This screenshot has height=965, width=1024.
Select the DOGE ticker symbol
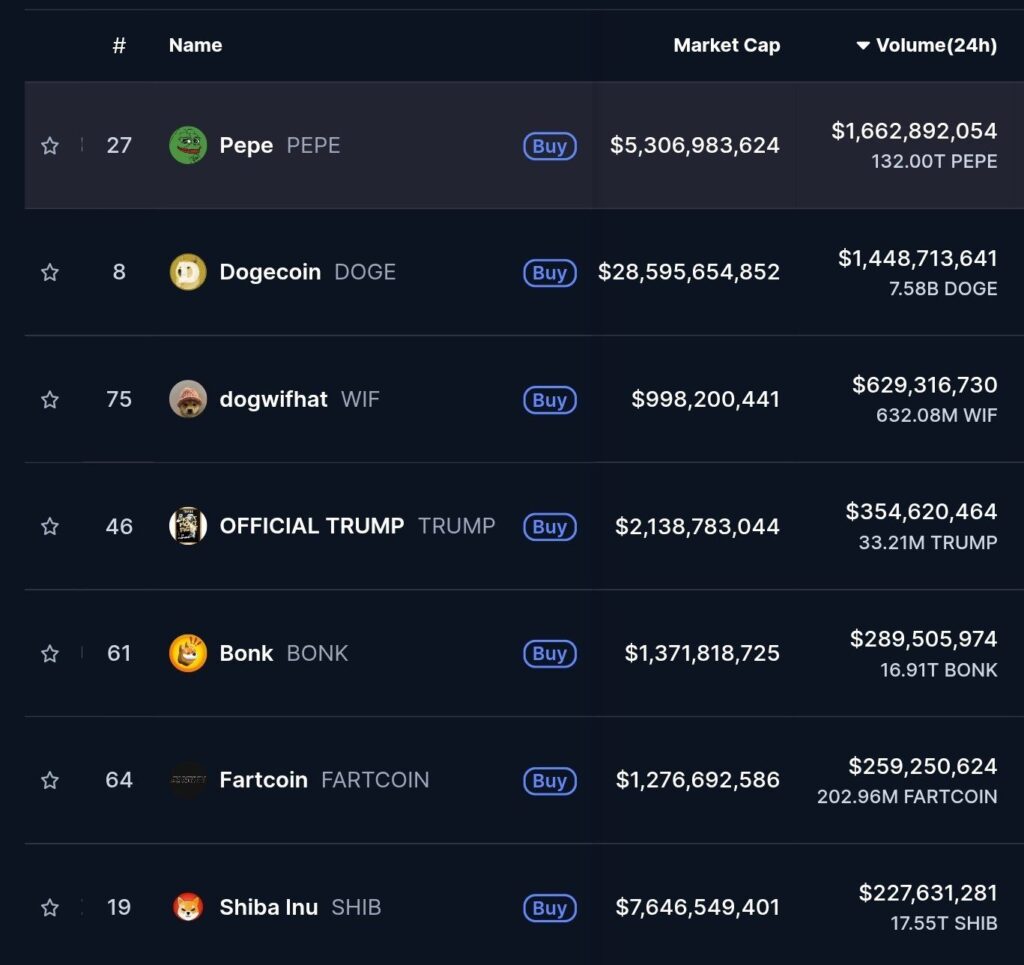click(365, 272)
